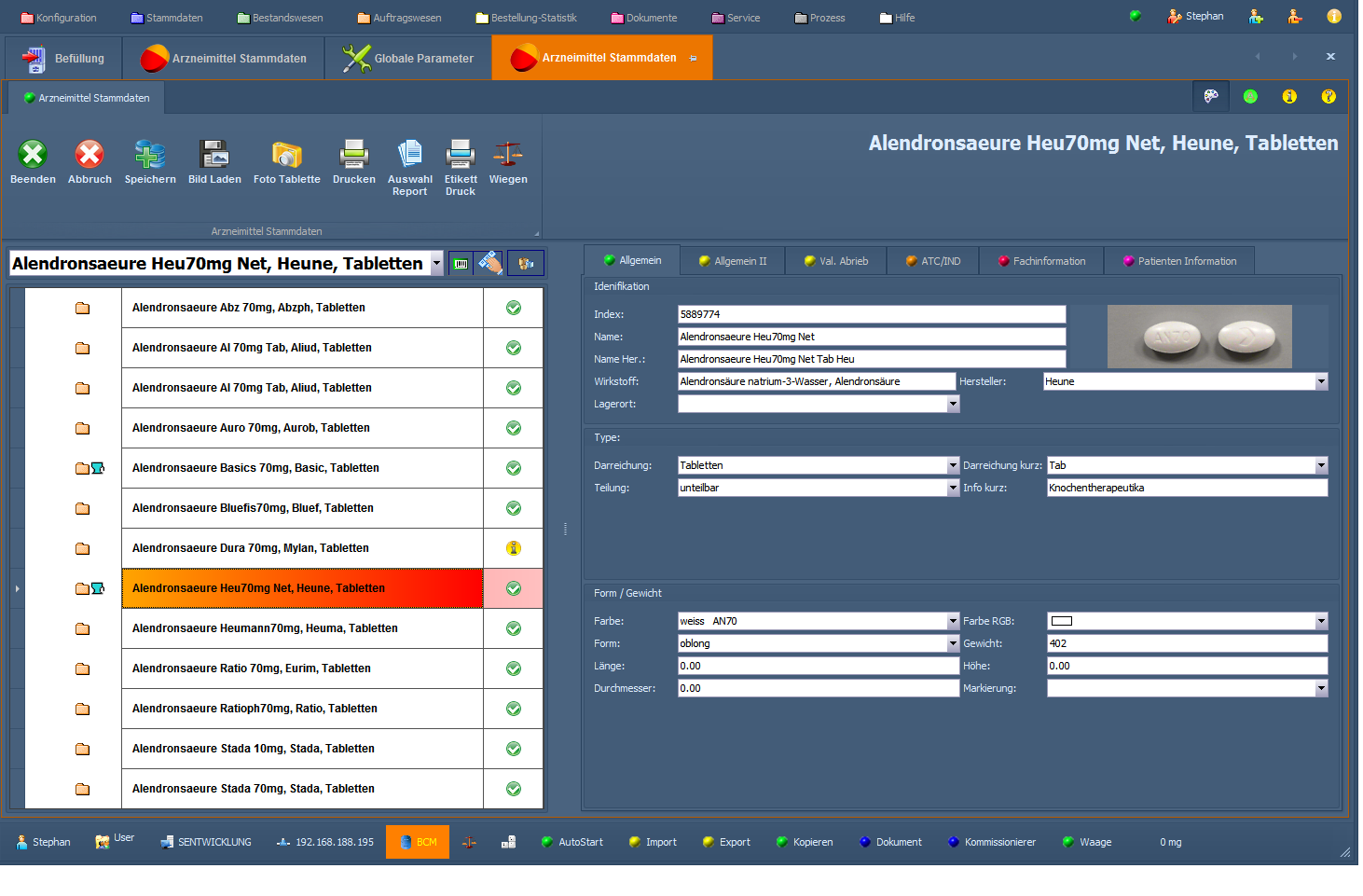Image resolution: width=1363 pixels, height=896 pixels.
Task: Expand the Hersteller dropdown
Action: [1321, 381]
